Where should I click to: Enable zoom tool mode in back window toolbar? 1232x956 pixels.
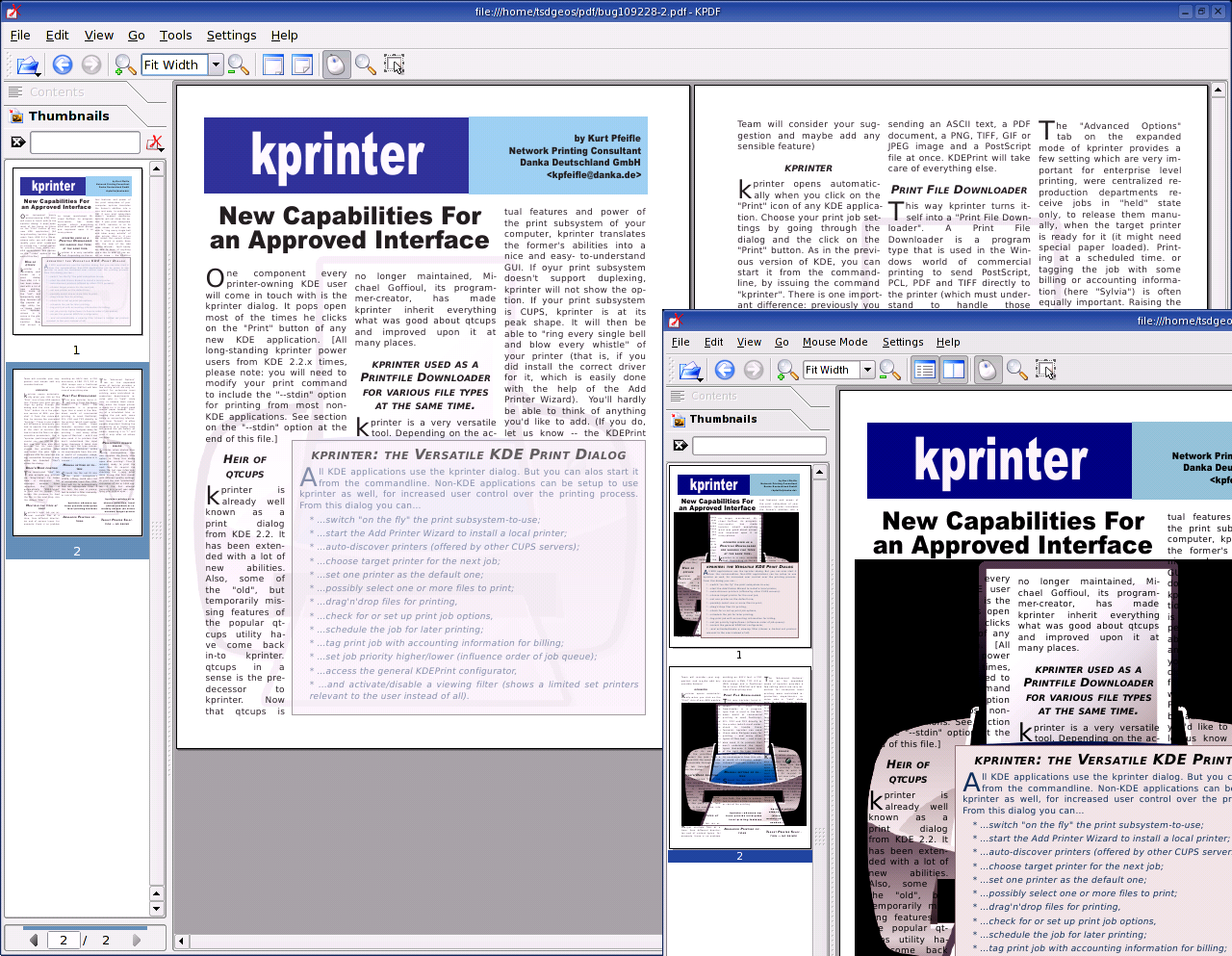tap(366, 65)
